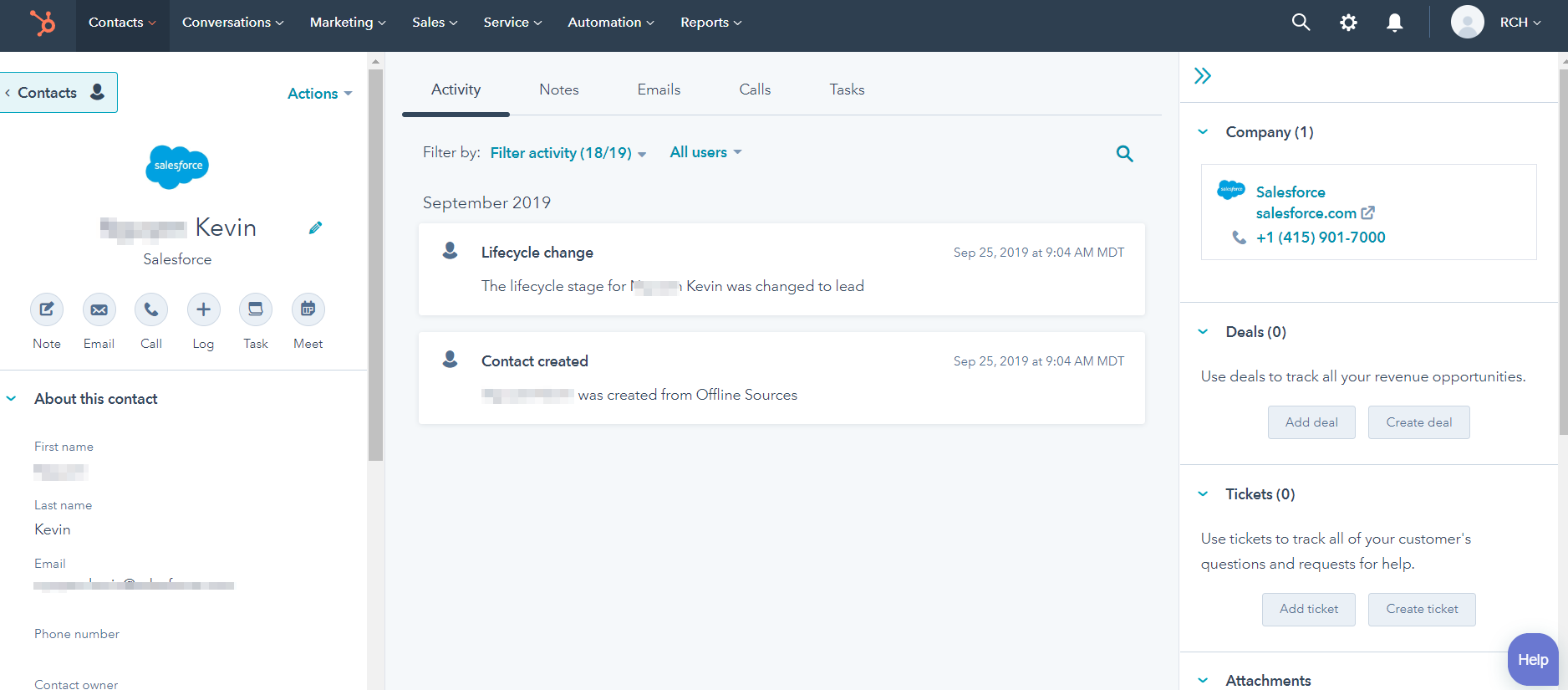This screenshot has width=1568, height=690.
Task: Log an activity with the plus icon
Action: point(203,309)
